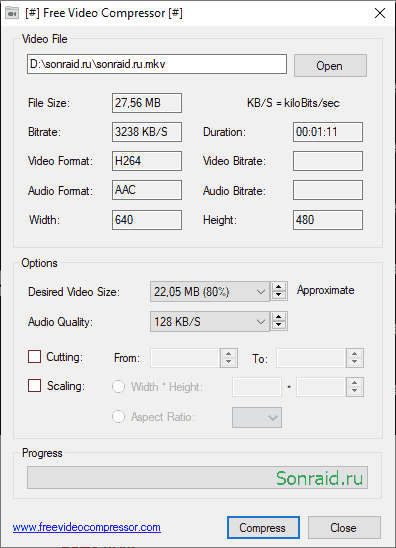Open the Aspect Ratio dropdown
The width and height of the screenshot is (396, 548).
point(257,417)
